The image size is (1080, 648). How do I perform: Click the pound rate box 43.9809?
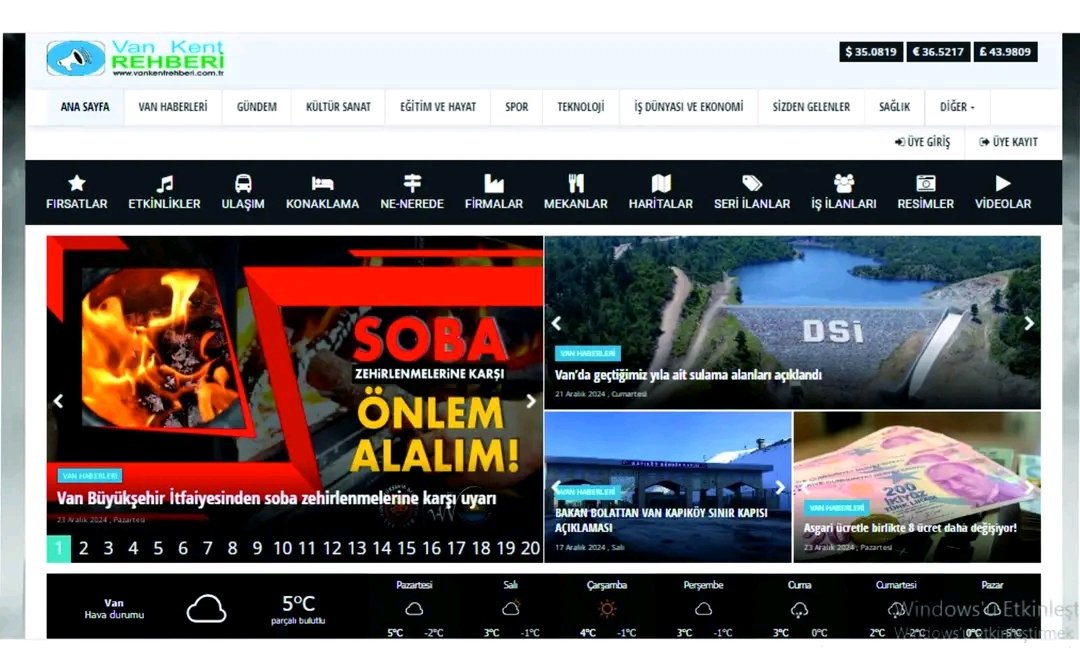1006,52
